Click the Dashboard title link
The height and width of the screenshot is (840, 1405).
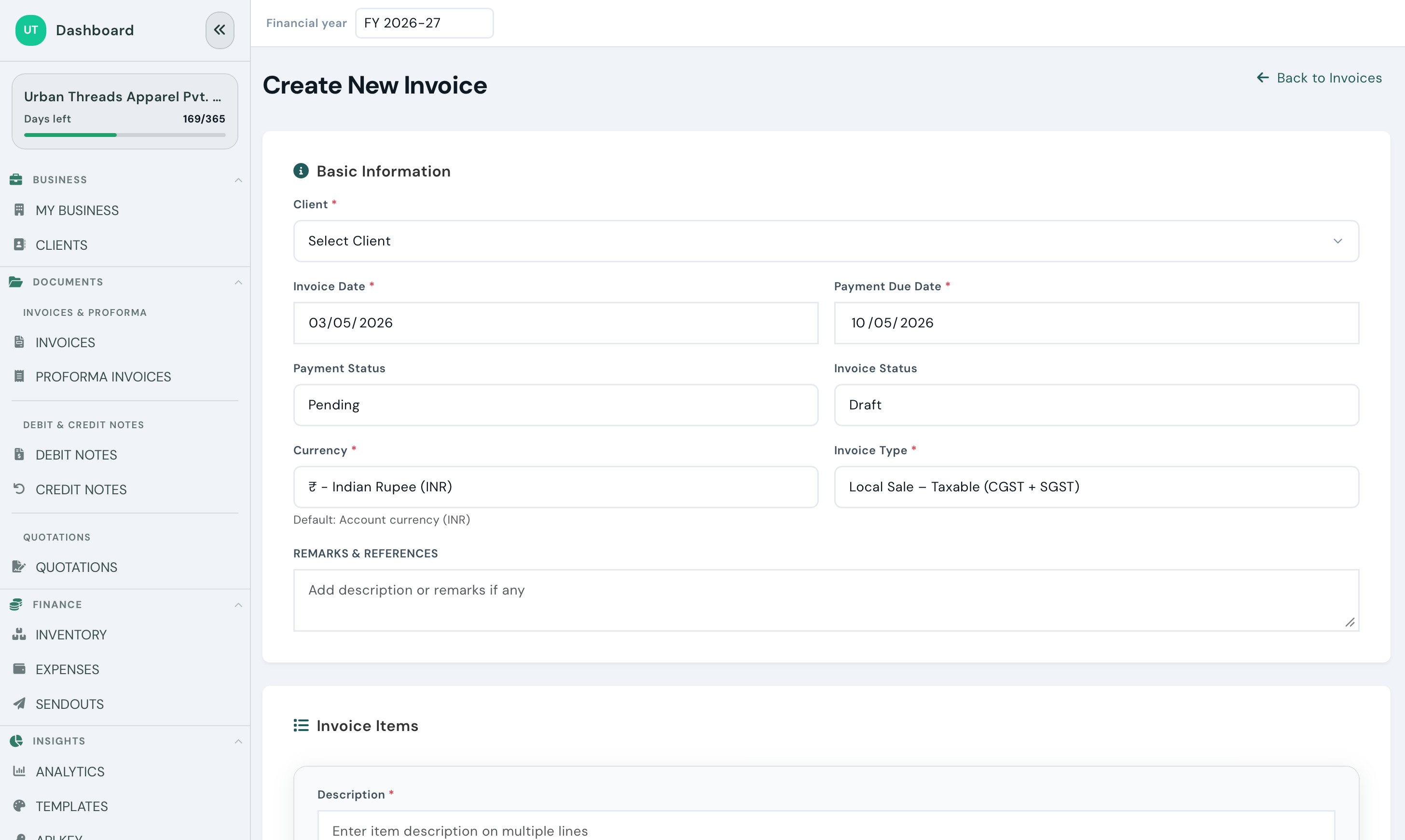(95, 30)
